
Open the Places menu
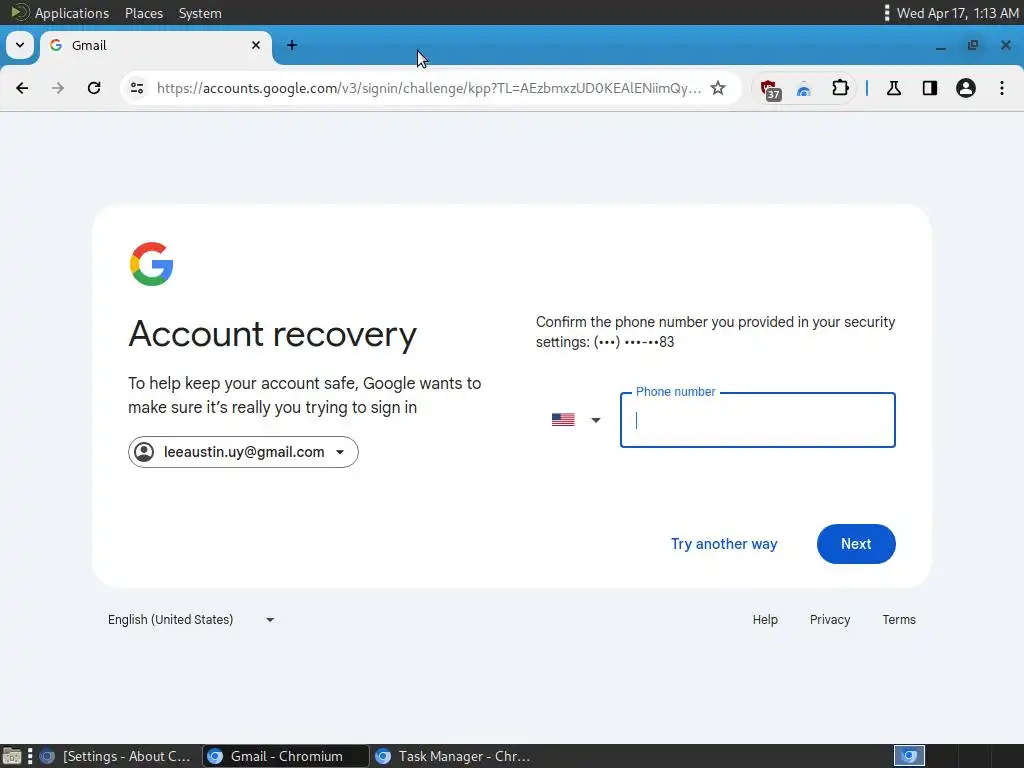[144, 12]
